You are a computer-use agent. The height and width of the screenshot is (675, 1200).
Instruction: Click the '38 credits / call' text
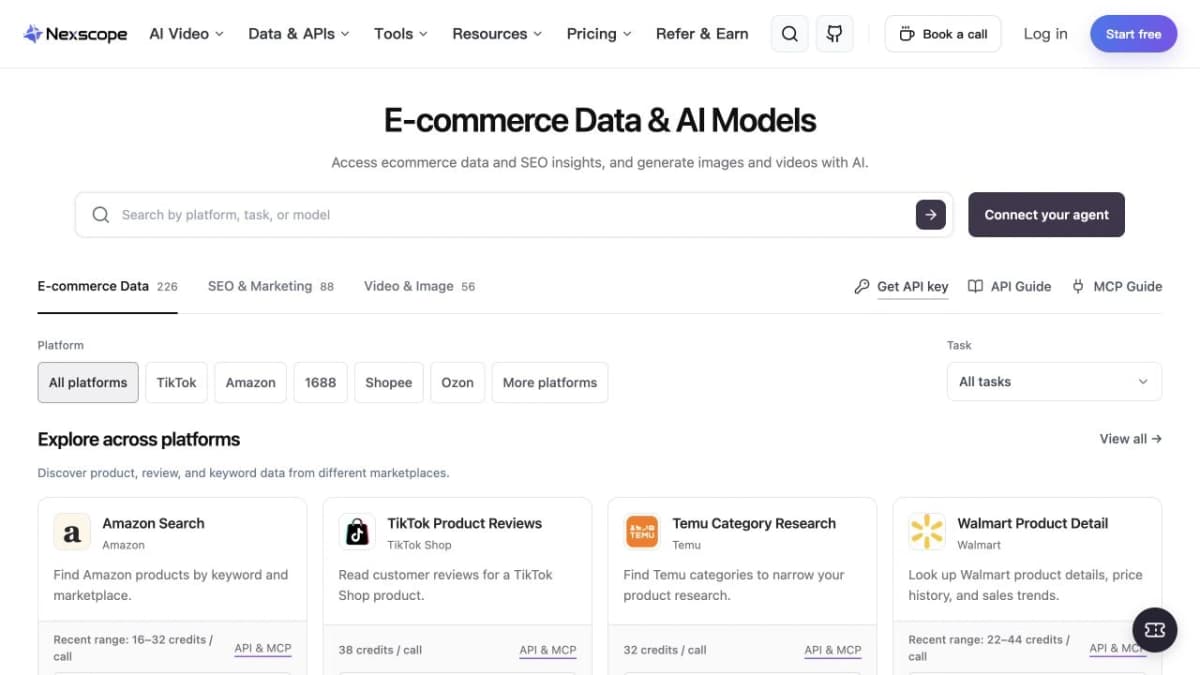coord(380,650)
